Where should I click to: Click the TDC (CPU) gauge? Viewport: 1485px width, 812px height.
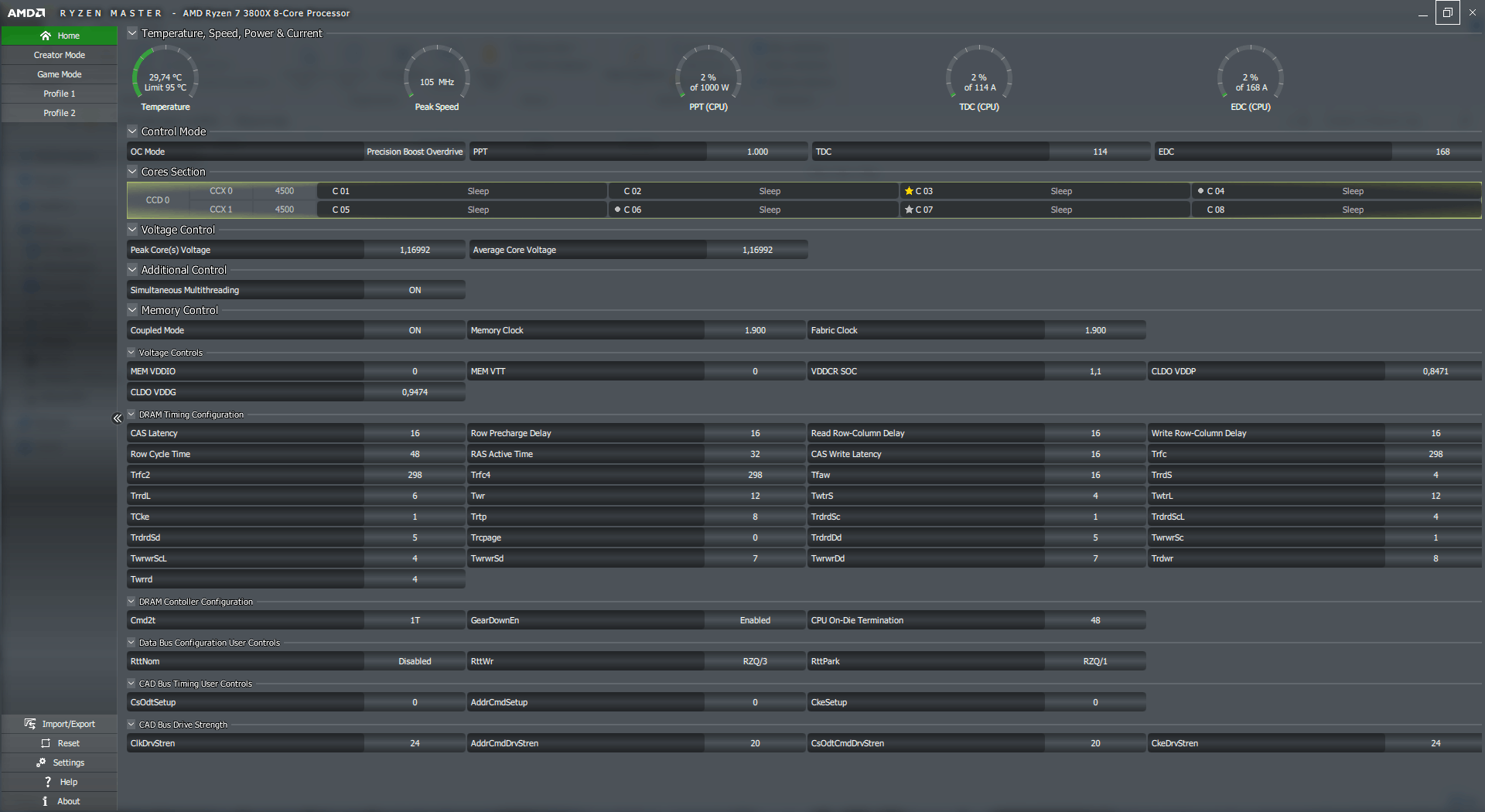tap(979, 78)
